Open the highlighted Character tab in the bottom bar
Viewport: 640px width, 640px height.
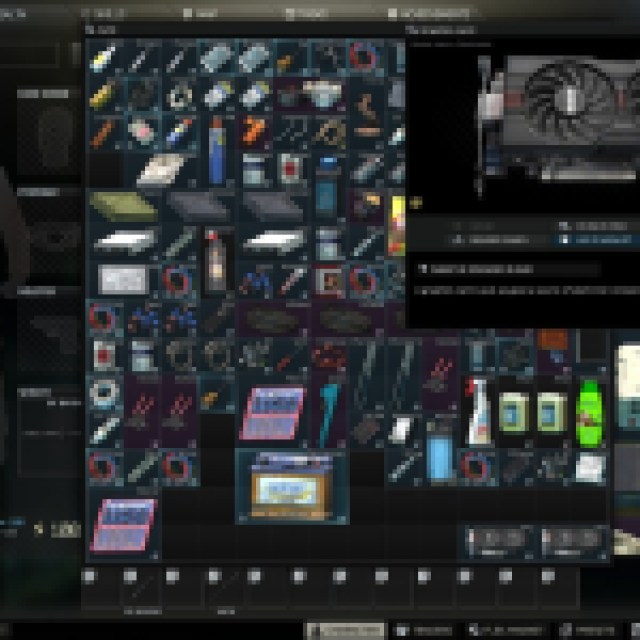click(x=345, y=631)
